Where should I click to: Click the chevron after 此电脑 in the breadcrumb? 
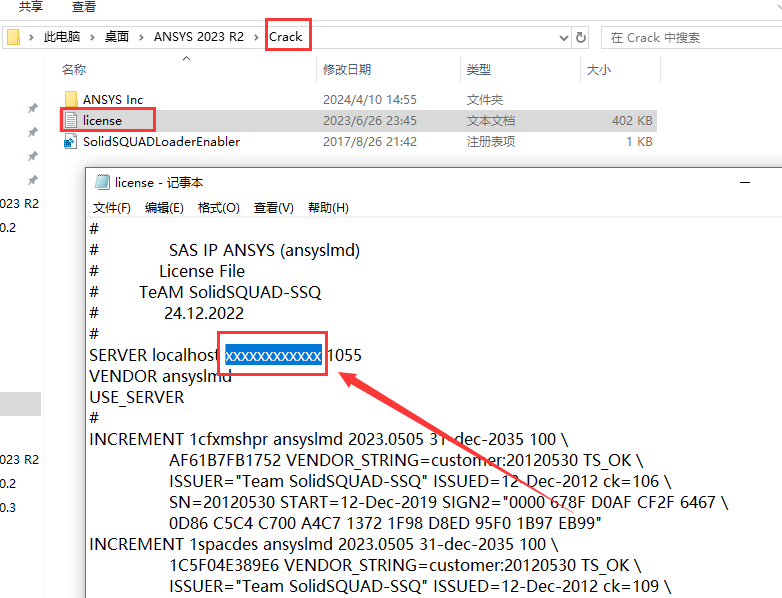click(x=92, y=37)
